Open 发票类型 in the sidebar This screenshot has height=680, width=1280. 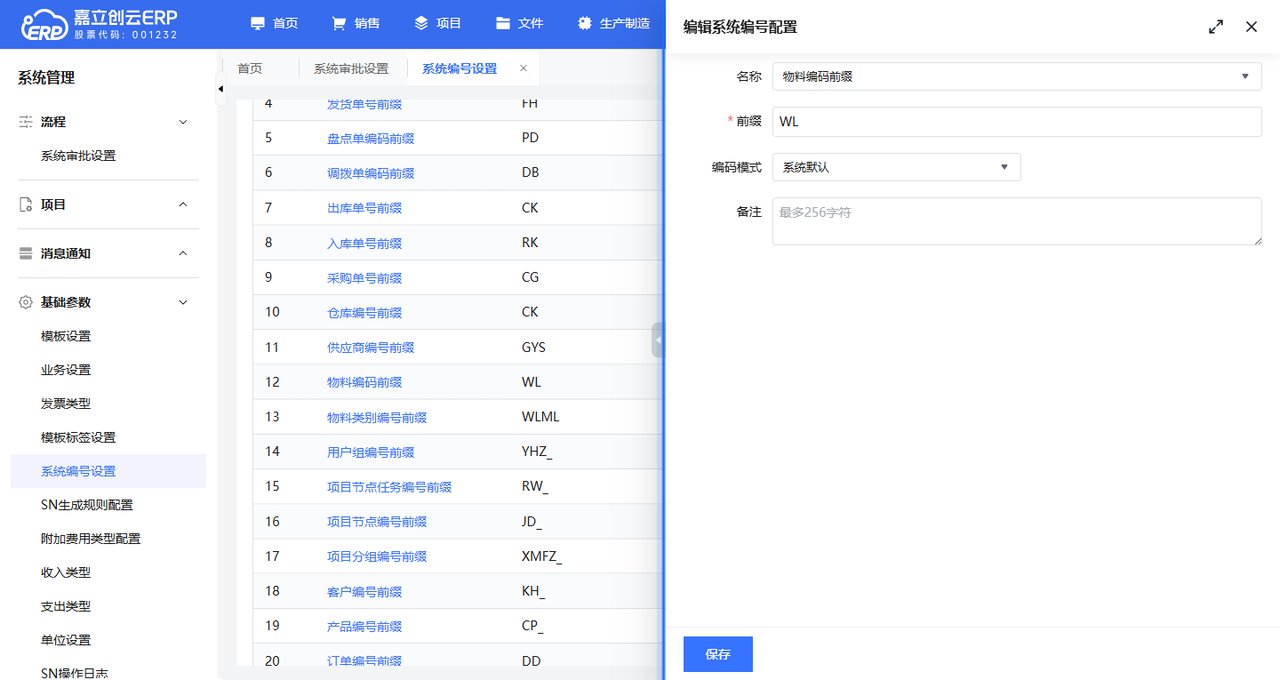pyautogui.click(x=66, y=404)
